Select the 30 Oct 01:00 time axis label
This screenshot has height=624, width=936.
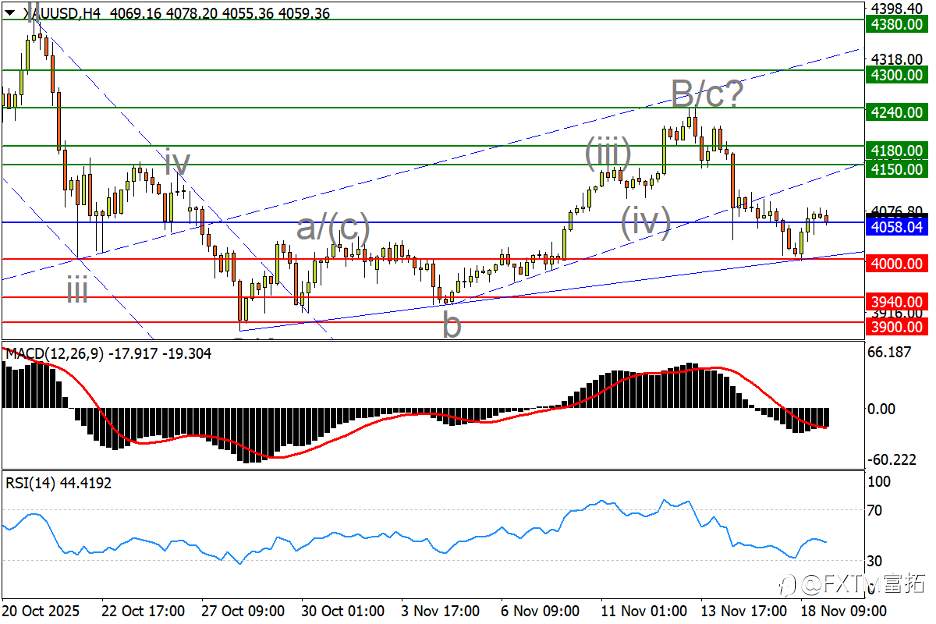click(343, 611)
